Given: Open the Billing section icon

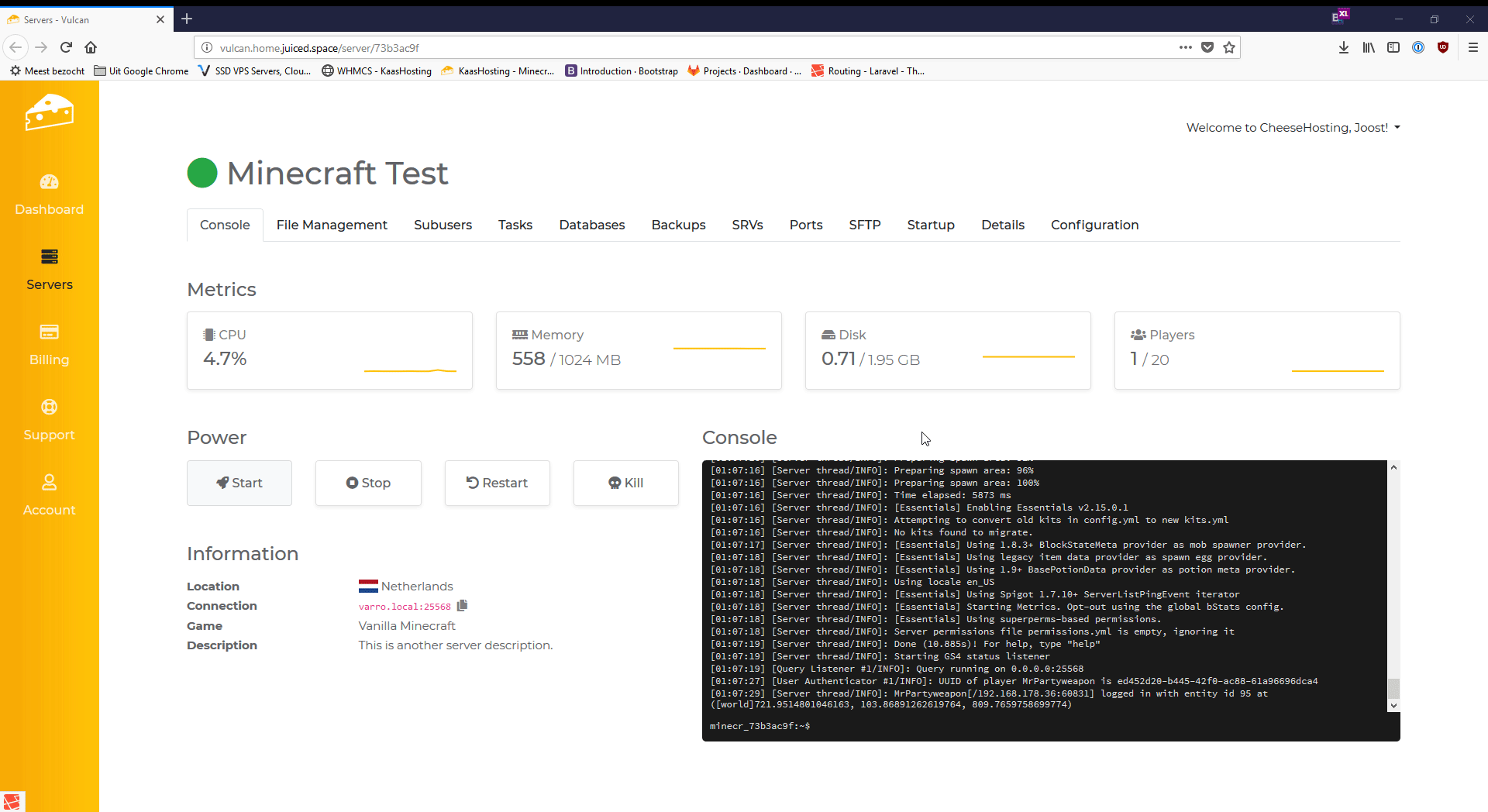Looking at the screenshot, I should pyautogui.click(x=49, y=332).
